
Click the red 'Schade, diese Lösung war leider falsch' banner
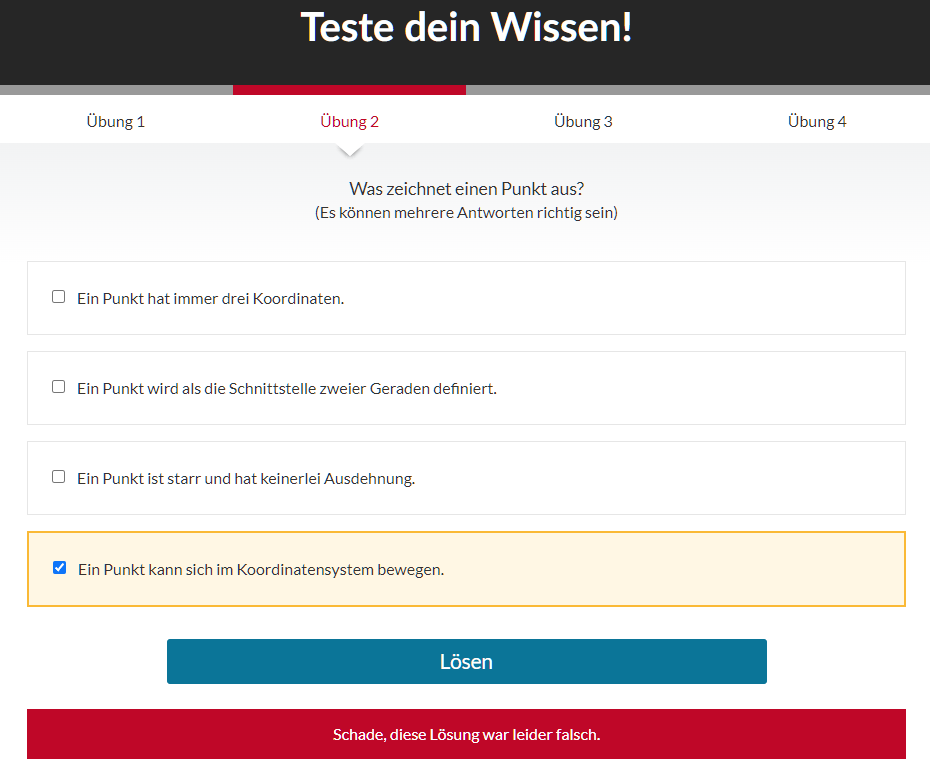point(466,734)
